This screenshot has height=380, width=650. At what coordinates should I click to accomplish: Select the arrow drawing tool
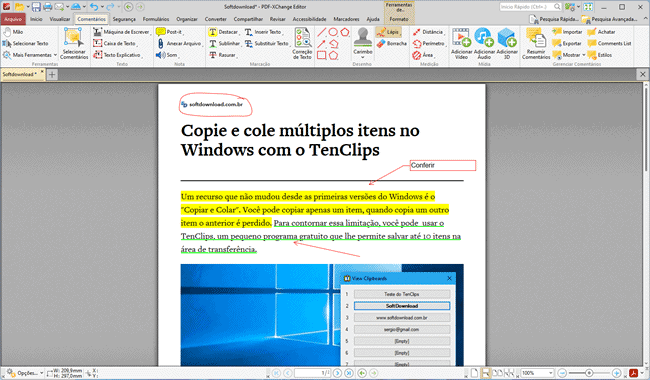pyautogui.click(x=321, y=44)
